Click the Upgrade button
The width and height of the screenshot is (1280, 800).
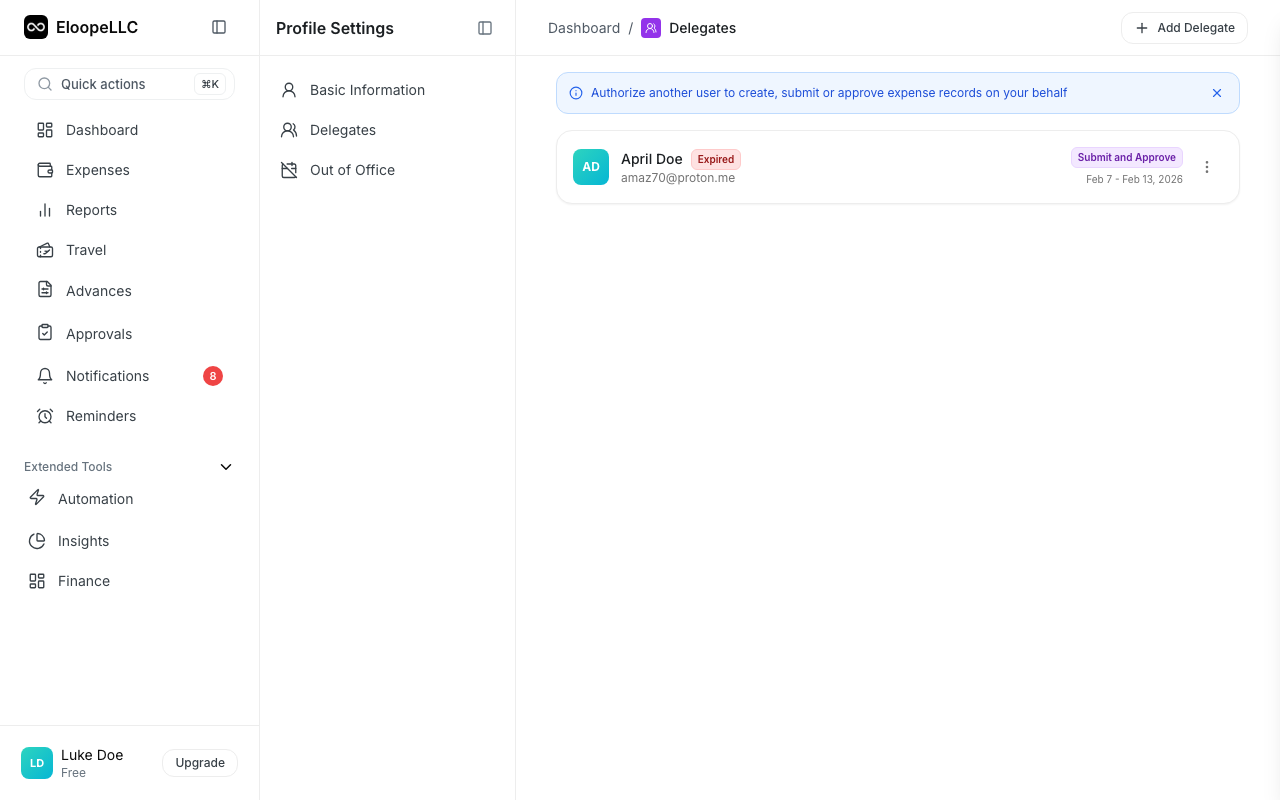click(x=200, y=763)
